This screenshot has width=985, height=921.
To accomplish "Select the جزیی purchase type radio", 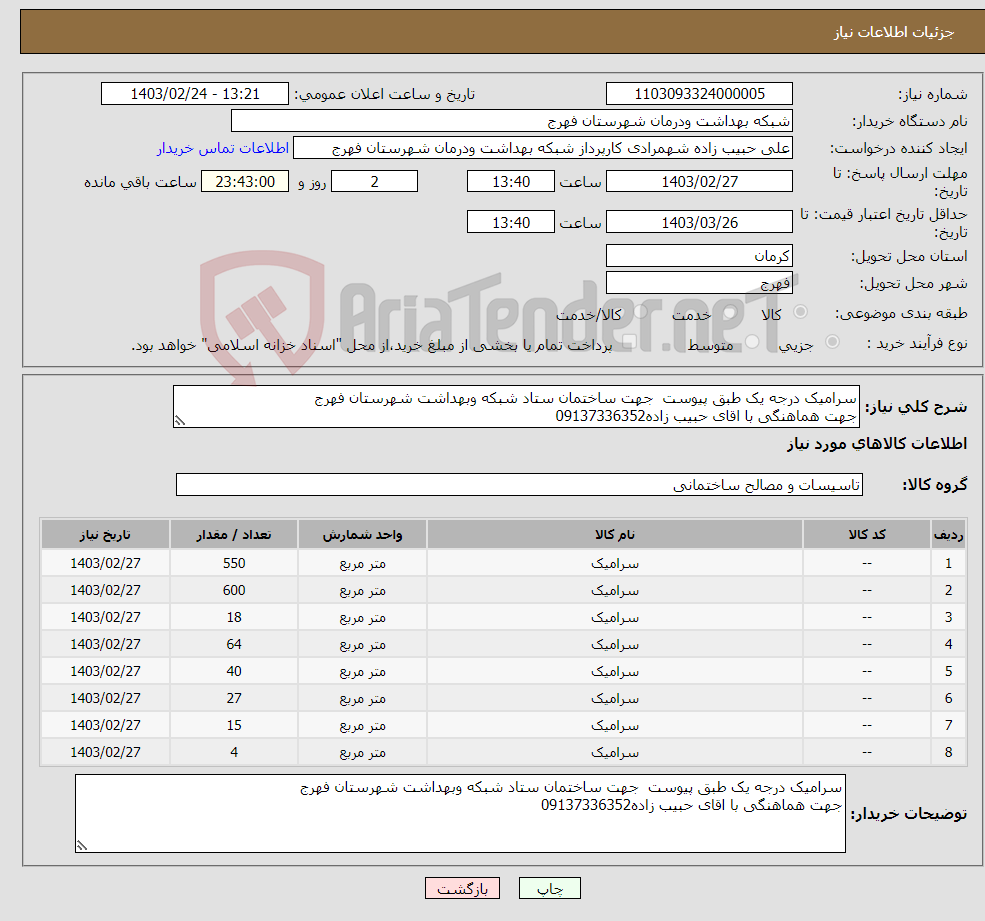I will tap(832, 342).
